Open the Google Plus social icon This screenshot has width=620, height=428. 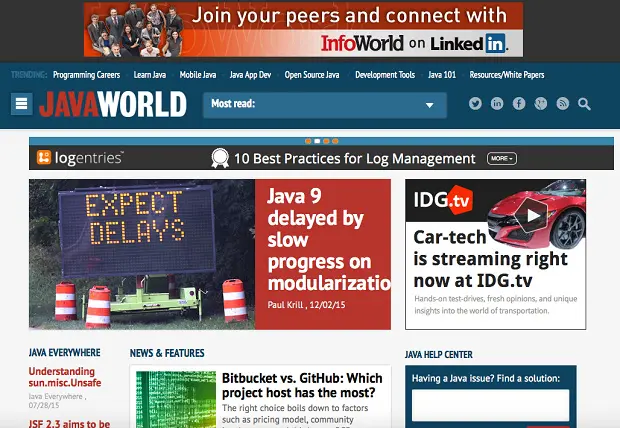pyautogui.click(x=541, y=104)
